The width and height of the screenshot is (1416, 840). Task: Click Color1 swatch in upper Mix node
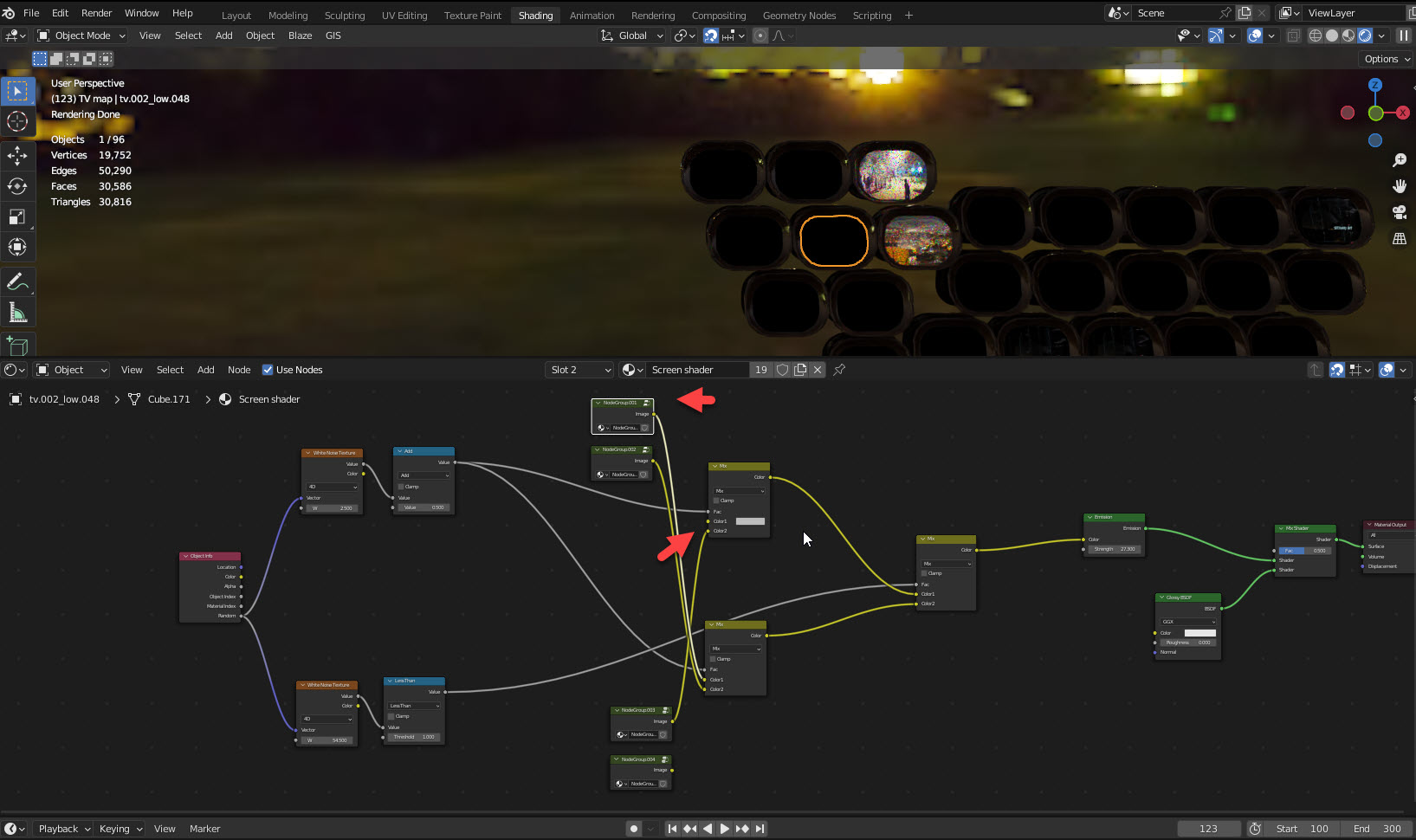750,521
